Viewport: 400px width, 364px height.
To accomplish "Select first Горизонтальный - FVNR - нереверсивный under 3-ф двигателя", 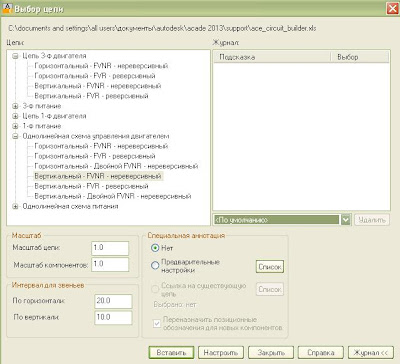I will [101, 66].
